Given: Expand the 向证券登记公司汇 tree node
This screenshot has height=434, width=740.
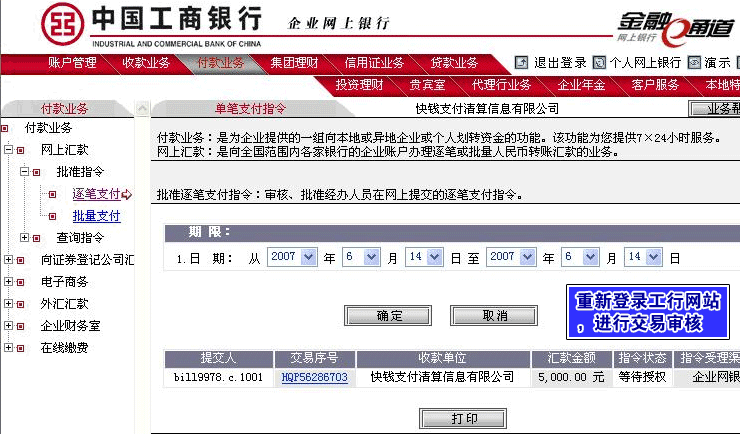Looking at the screenshot, I should tap(8, 259).
